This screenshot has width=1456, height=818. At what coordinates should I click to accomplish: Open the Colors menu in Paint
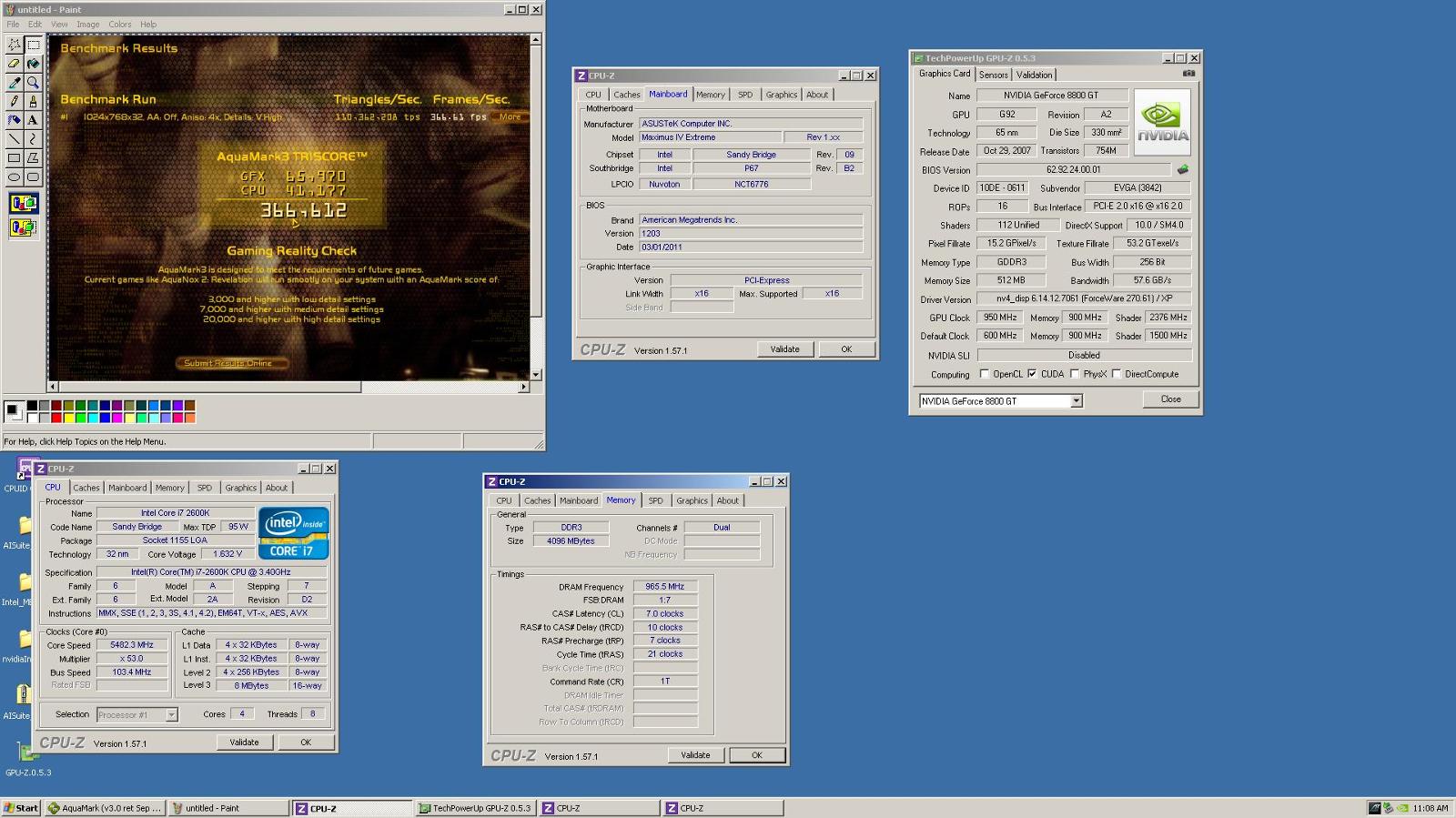[120, 25]
